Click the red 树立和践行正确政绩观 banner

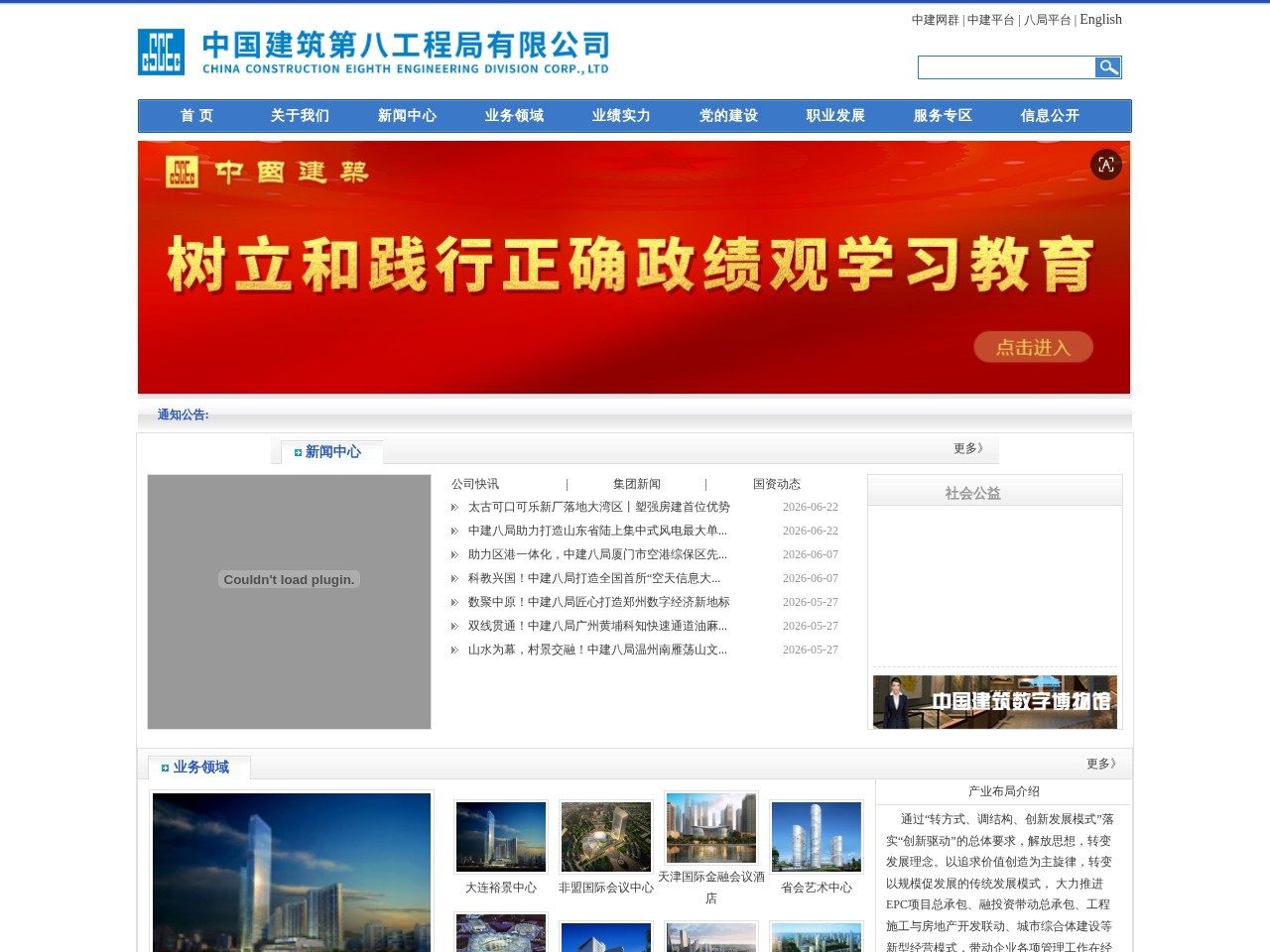[634, 268]
